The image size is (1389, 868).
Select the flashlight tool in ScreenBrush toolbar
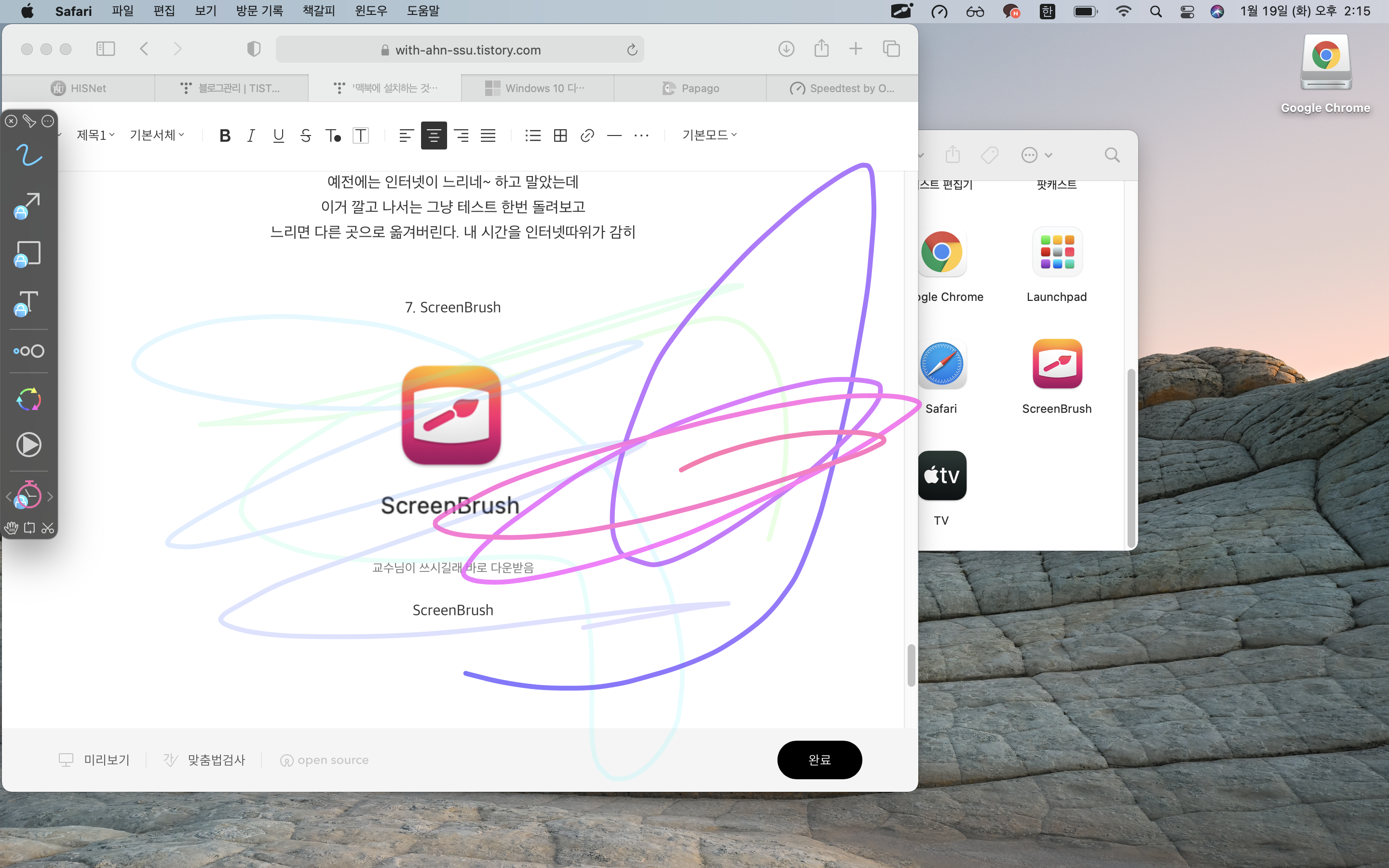pos(29,121)
